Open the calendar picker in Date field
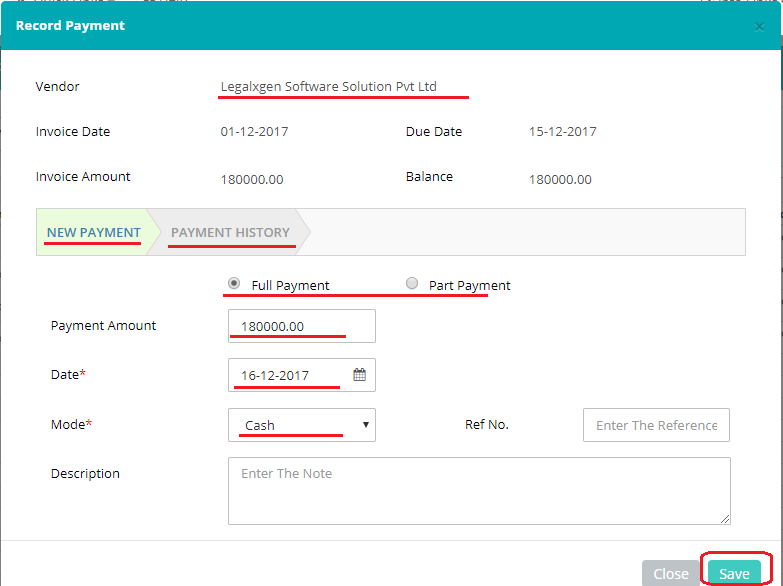The image size is (783, 586). pos(360,375)
